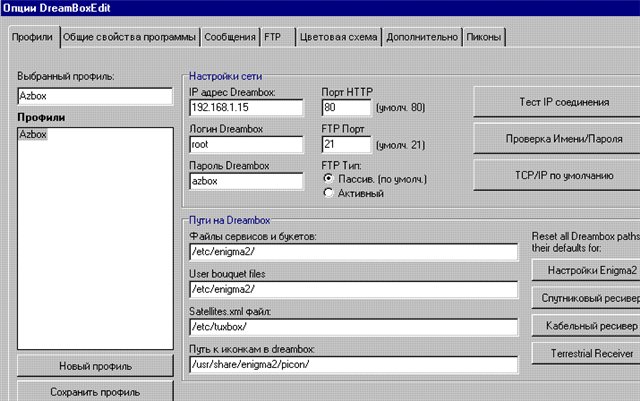
Task: Select Пассив. FTP type radio button
Action: 328,178
